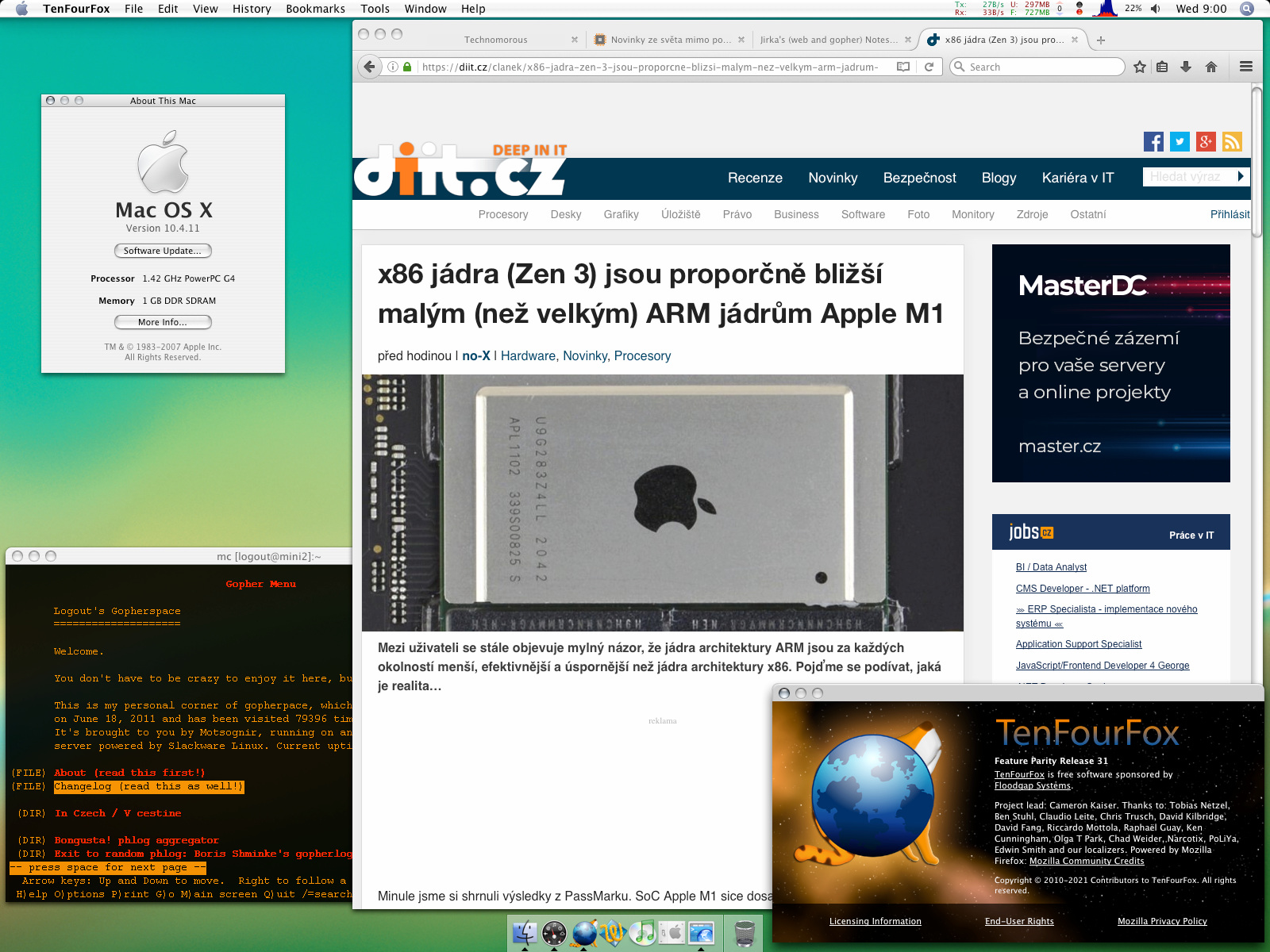1270x952 pixels.
Task: Toggle Reader View in the address bar
Action: (903, 67)
